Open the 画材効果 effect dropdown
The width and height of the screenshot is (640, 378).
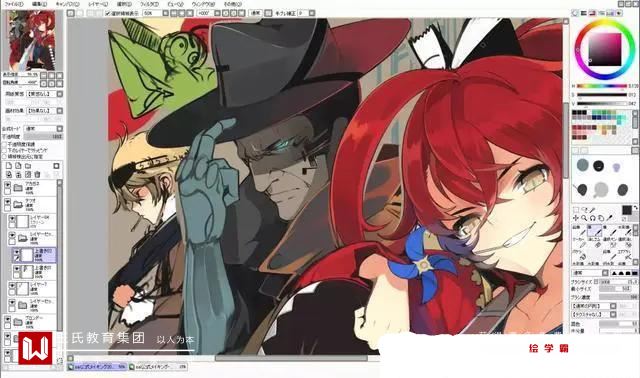point(60,111)
